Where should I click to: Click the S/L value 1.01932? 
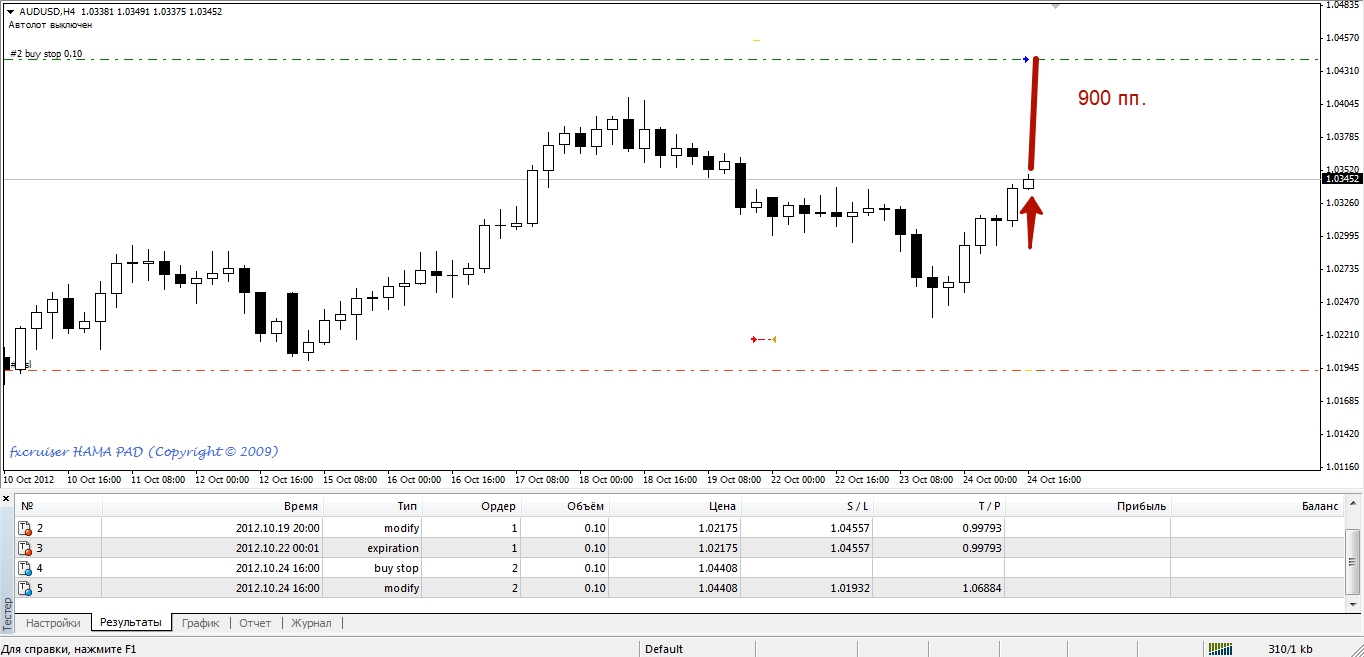point(850,588)
